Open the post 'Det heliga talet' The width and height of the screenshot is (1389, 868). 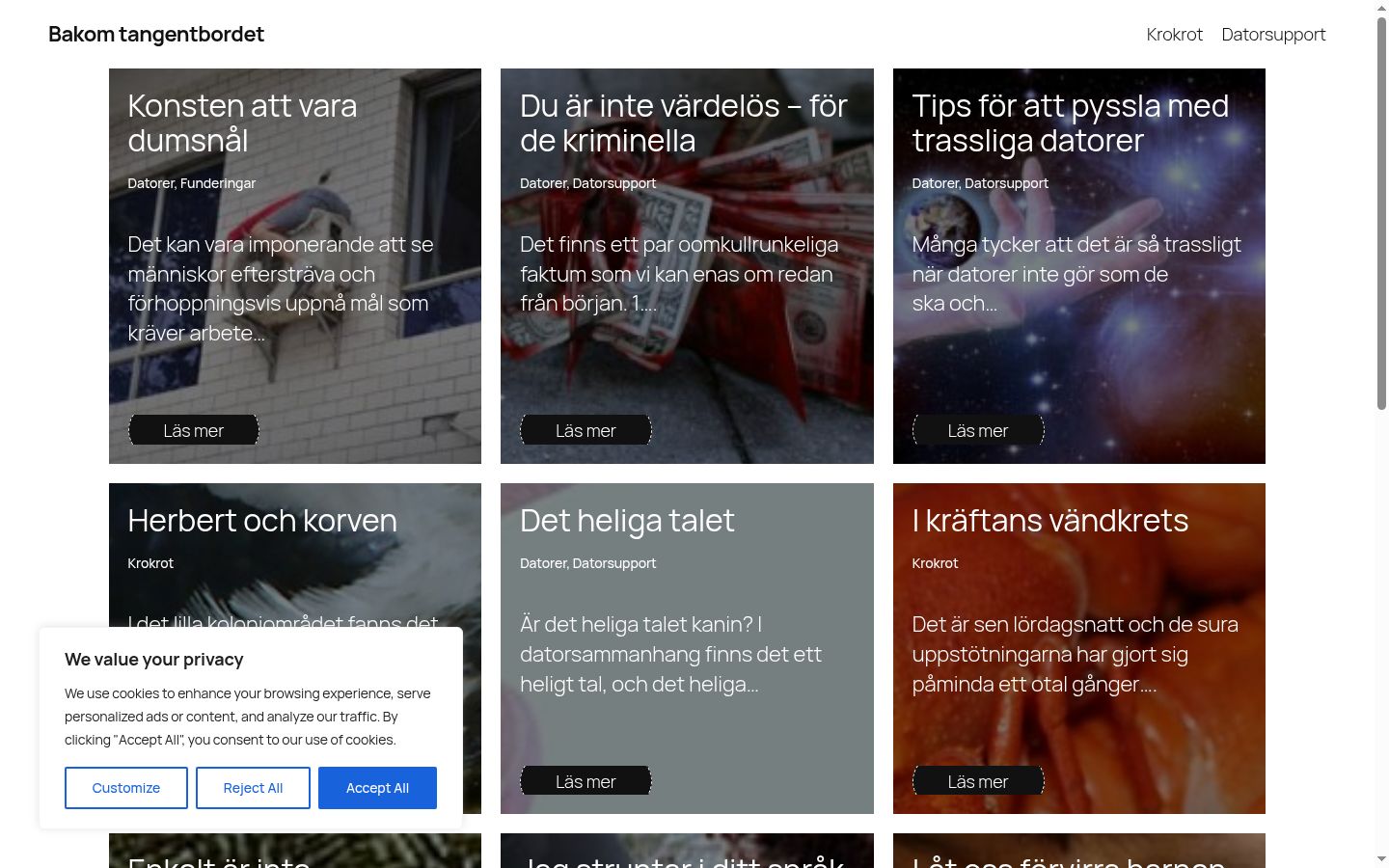(627, 521)
